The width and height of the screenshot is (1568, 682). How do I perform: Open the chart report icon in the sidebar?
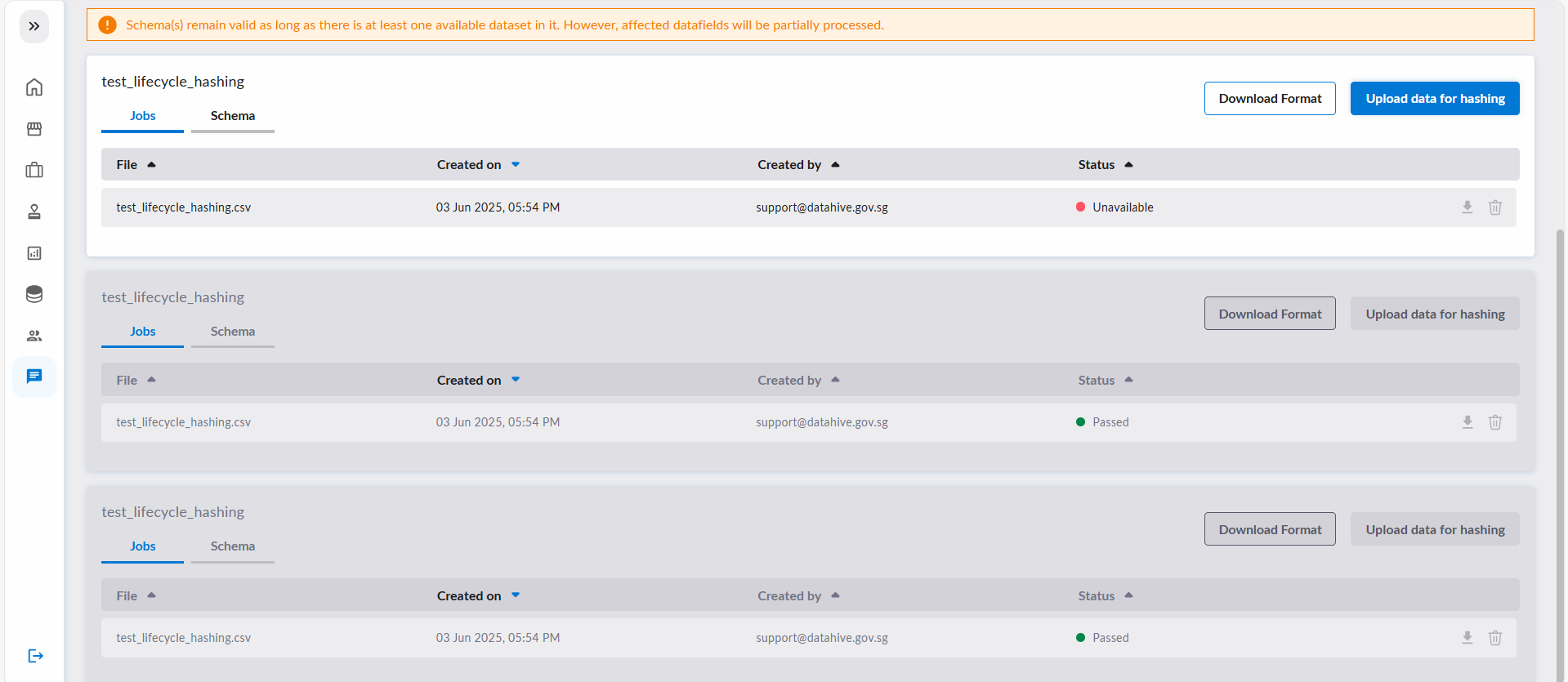(x=34, y=253)
